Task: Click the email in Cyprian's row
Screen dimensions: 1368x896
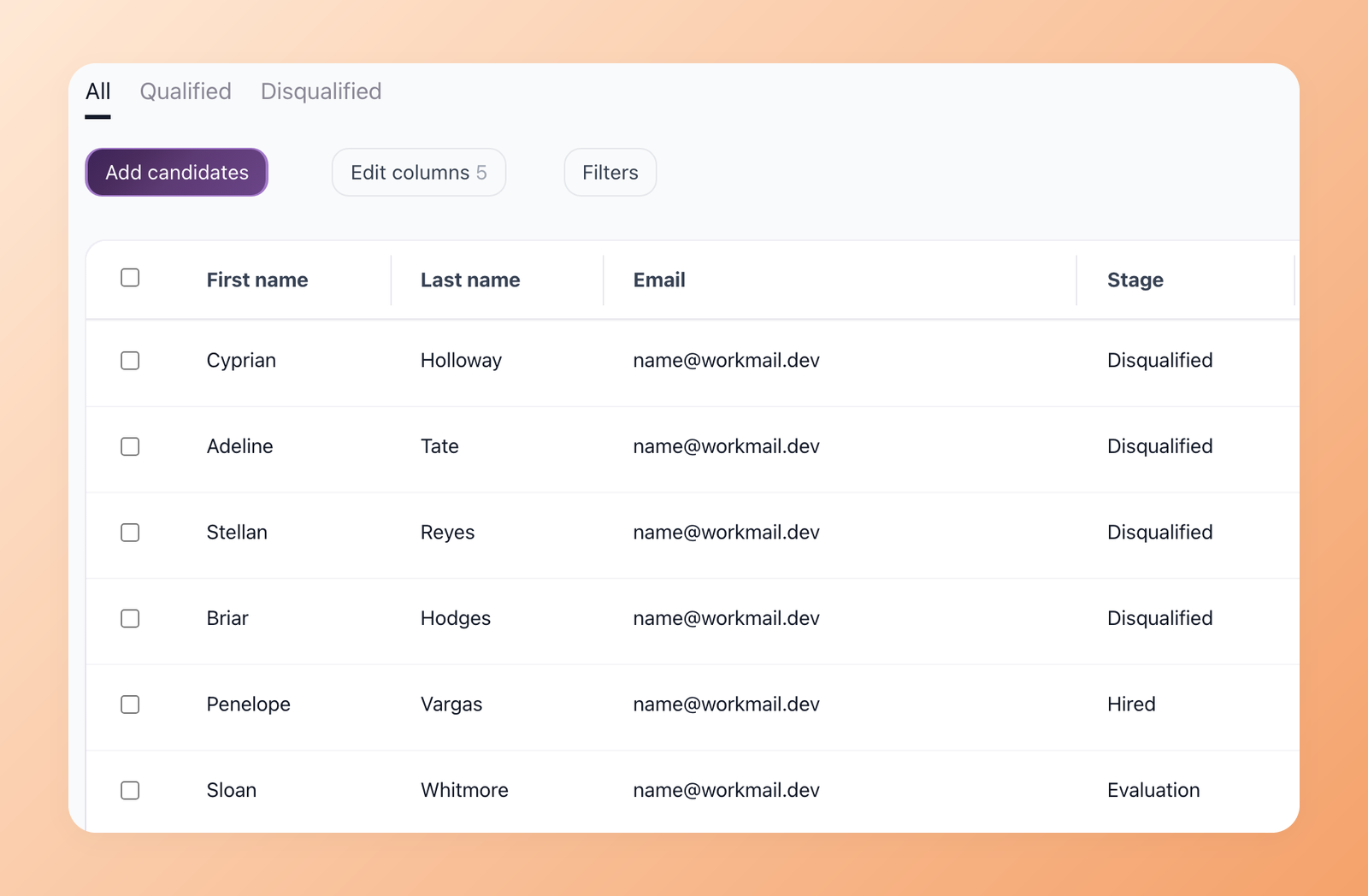Action: [727, 361]
